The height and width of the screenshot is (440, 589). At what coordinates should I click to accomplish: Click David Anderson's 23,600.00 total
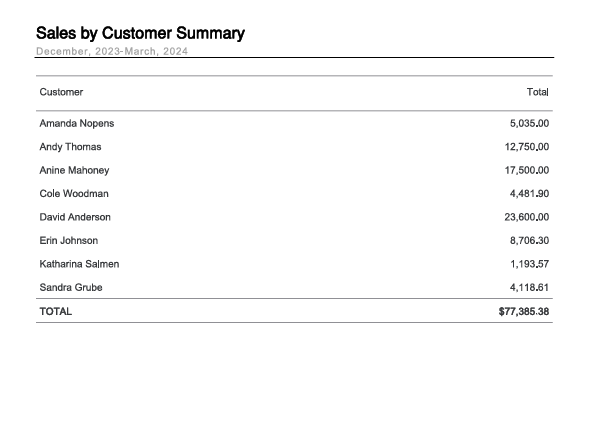(527, 217)
